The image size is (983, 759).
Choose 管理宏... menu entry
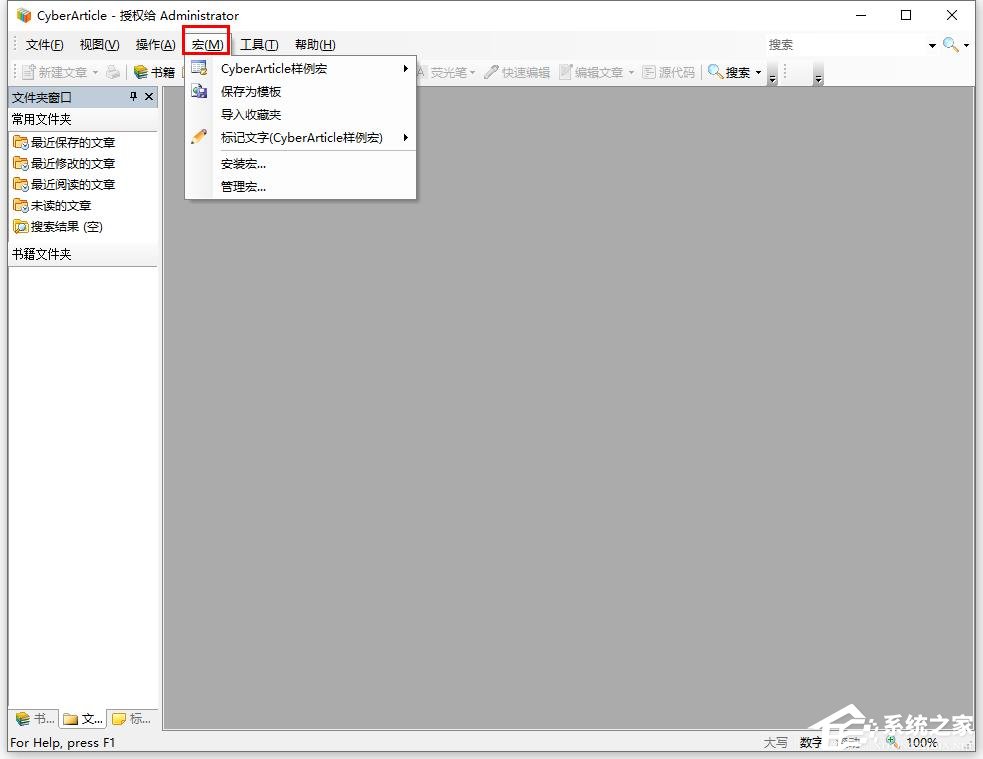pyautogui.click(x=300, y=186)
